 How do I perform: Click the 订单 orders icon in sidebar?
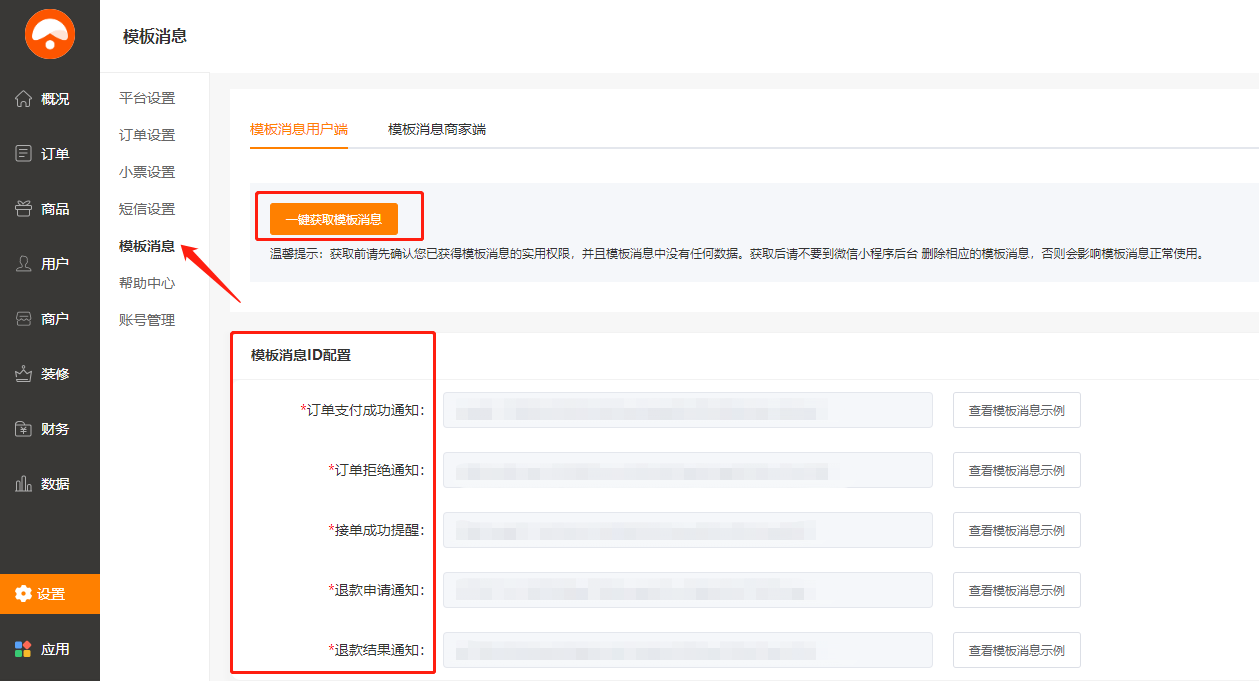click(24, 154)
